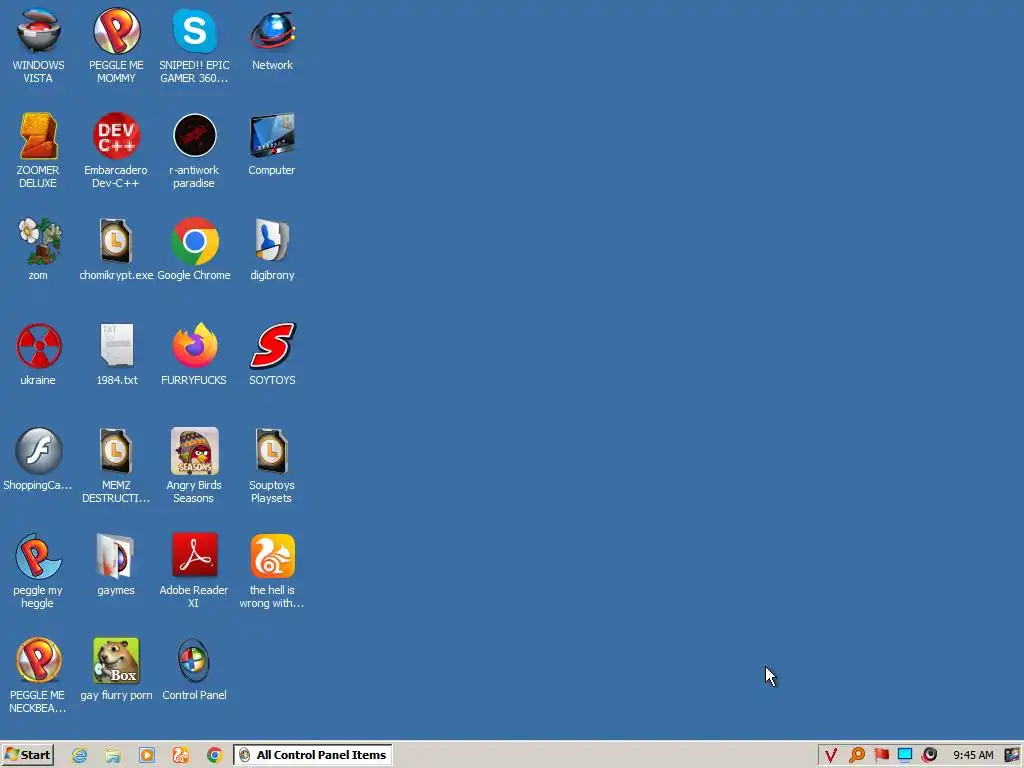Viewport: 1024px width, 768px height.
Task: Open the gaymes folder
Action: pyautogui.click(x=116, y=564)
